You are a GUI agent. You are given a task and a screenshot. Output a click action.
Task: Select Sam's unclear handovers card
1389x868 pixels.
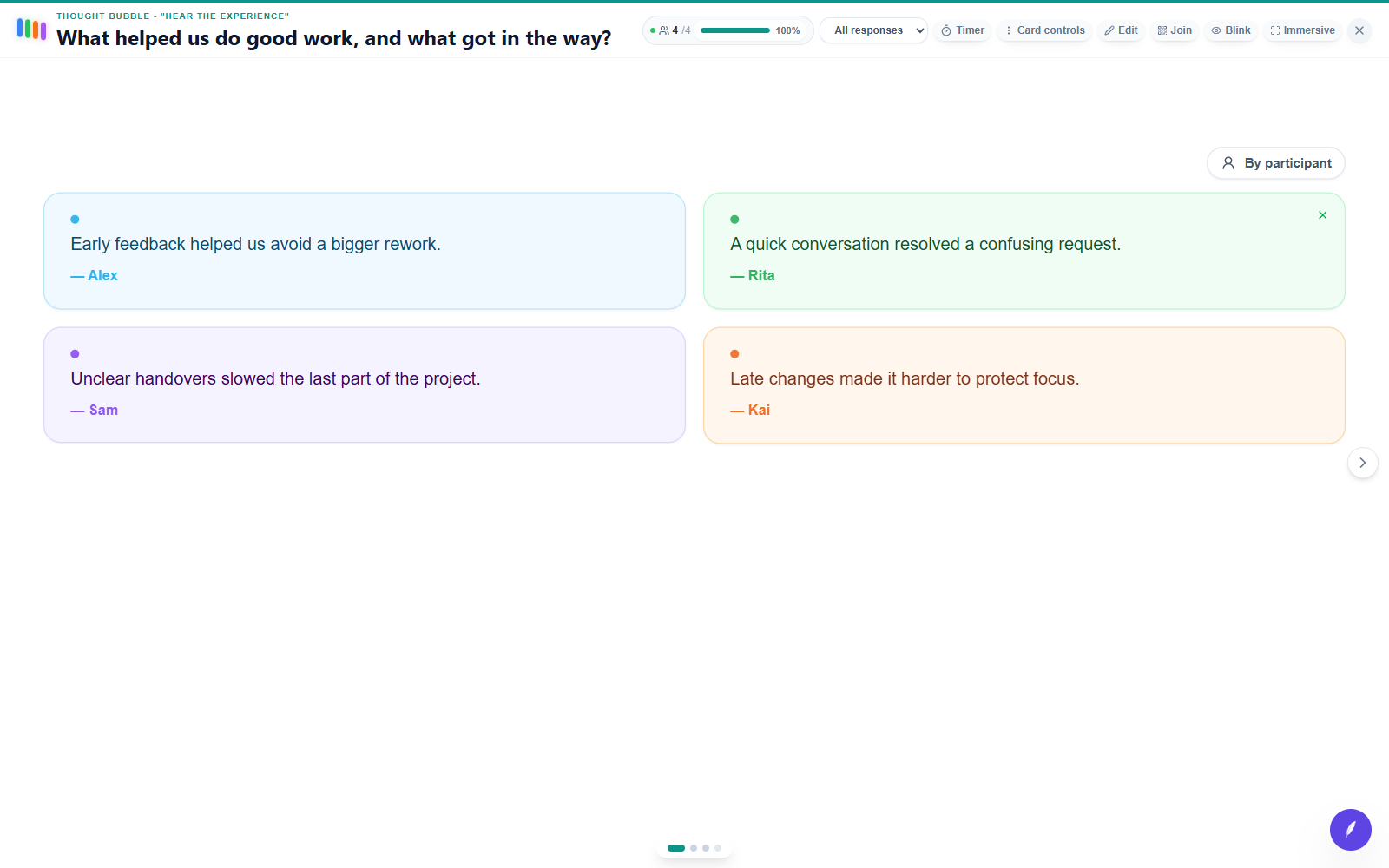365,385
